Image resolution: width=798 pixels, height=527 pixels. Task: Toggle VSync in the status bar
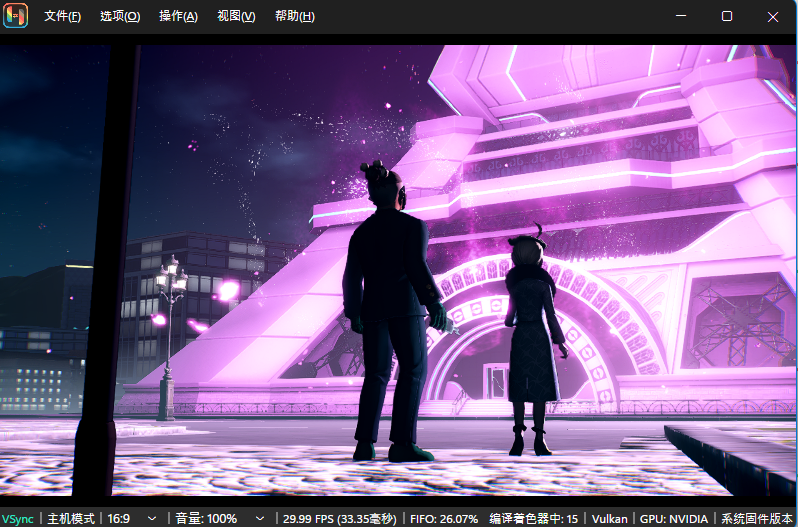[x=17, y=518]
